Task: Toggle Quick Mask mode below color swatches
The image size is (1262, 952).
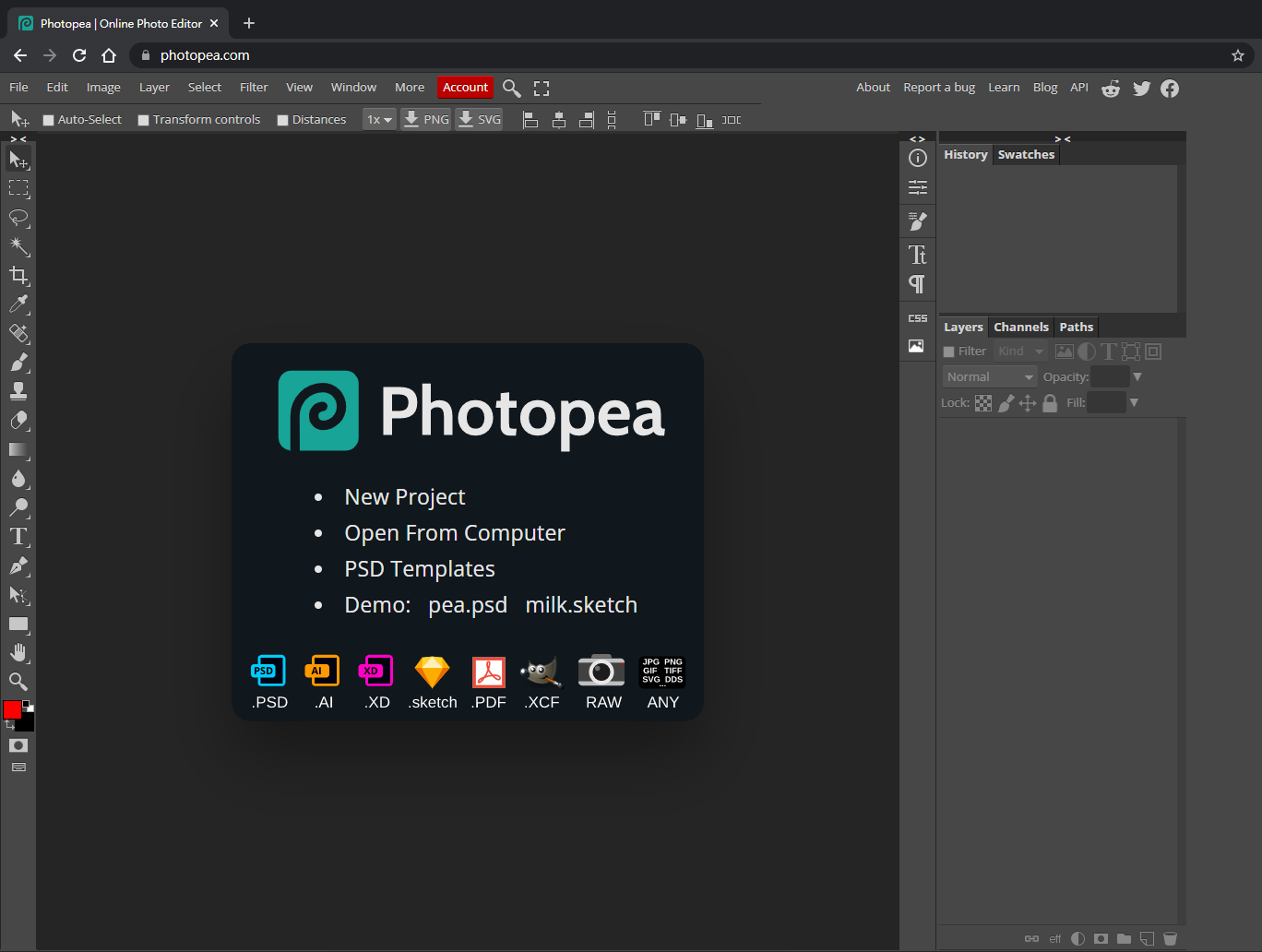Action: tap(18, 745)
